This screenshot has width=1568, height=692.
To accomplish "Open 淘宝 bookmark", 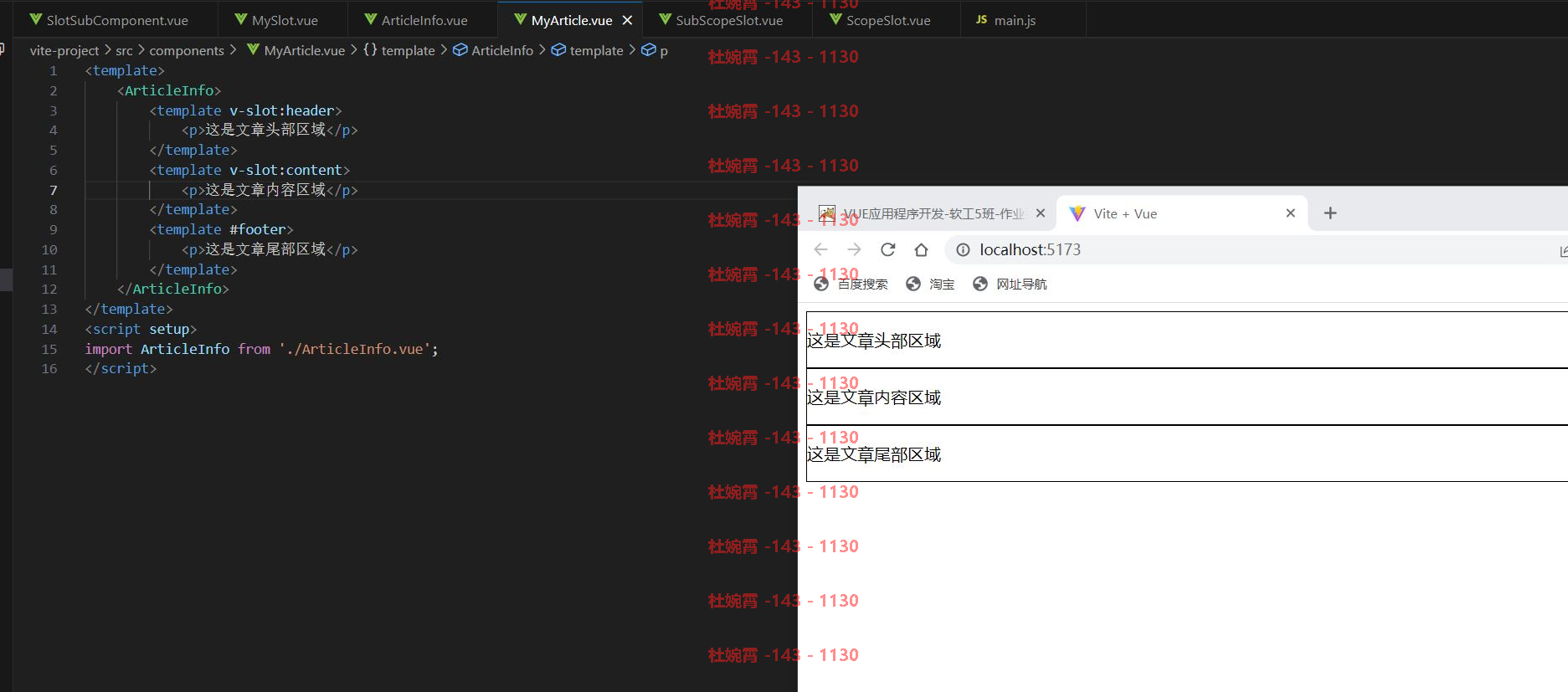I will pos(930,284).
